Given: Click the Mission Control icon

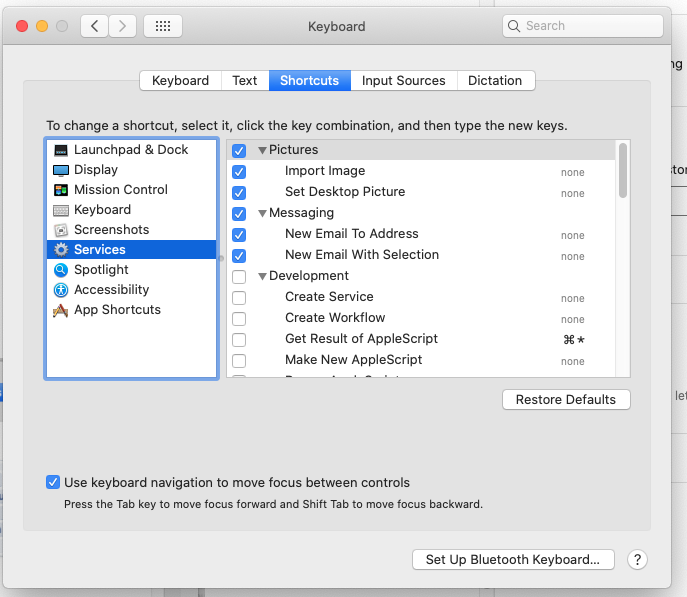Looking at the screenshot, I should pos(61,190).
